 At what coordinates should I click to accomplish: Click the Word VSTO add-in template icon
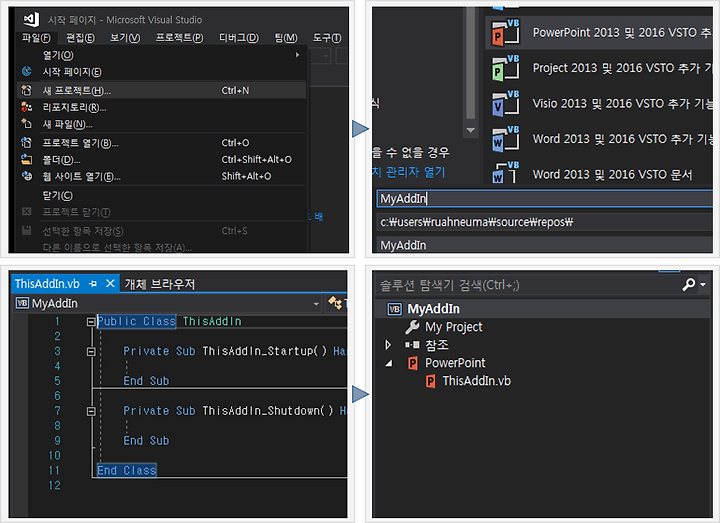point(505,139)
